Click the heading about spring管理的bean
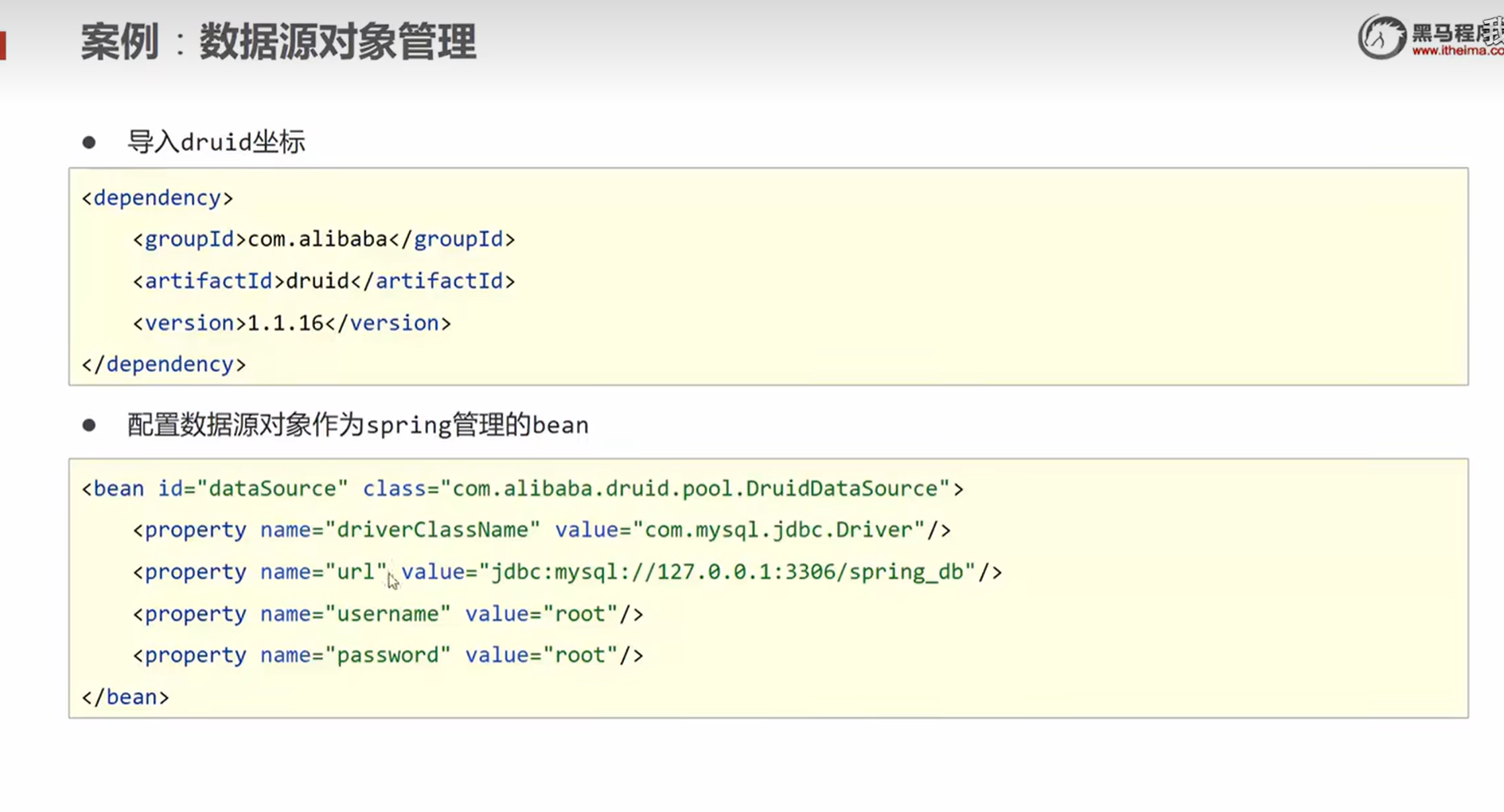Image resolution: width=1504 pixels, height=812 pixels. (358, 425)
